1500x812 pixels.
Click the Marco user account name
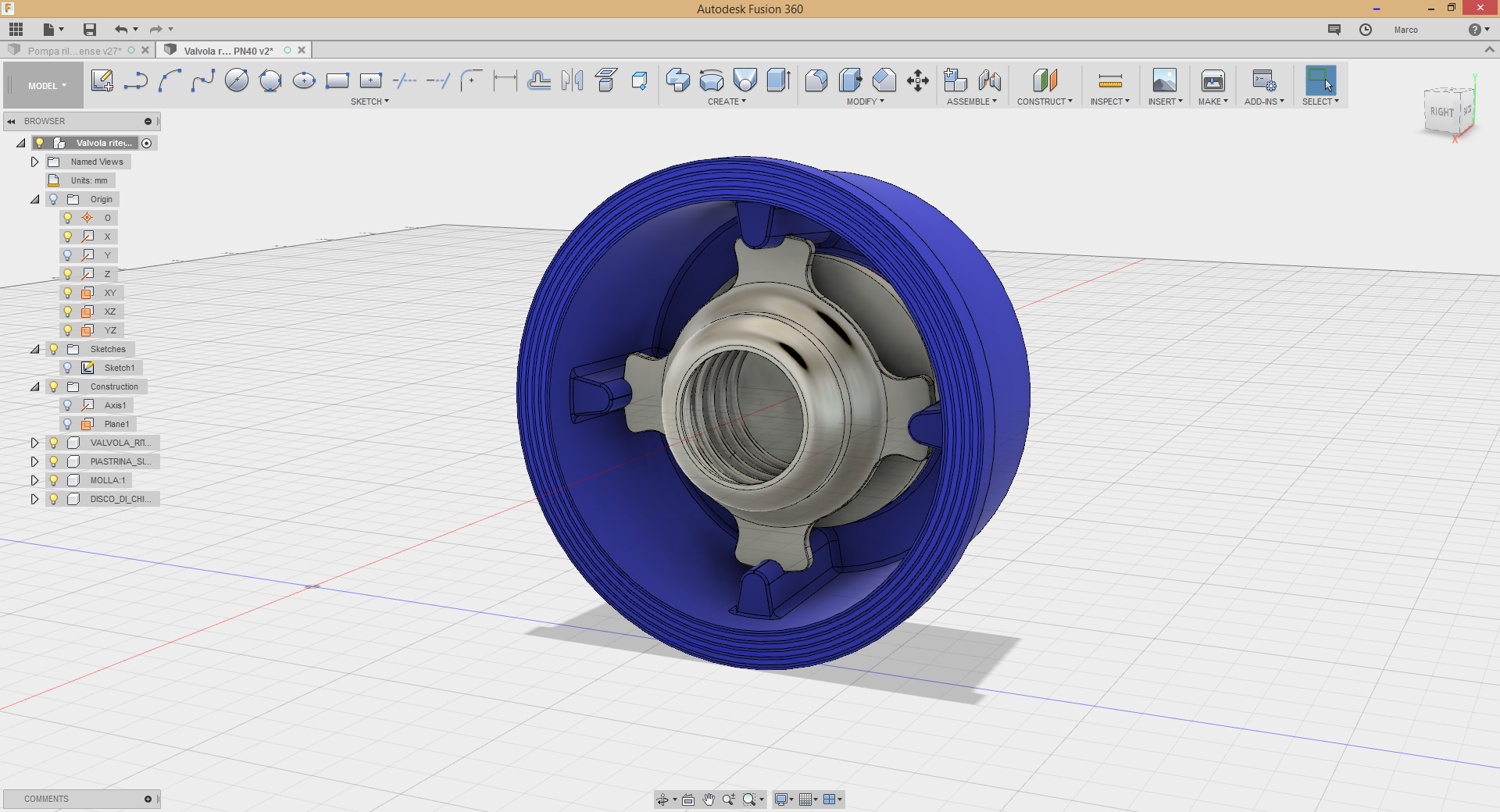1406,30
